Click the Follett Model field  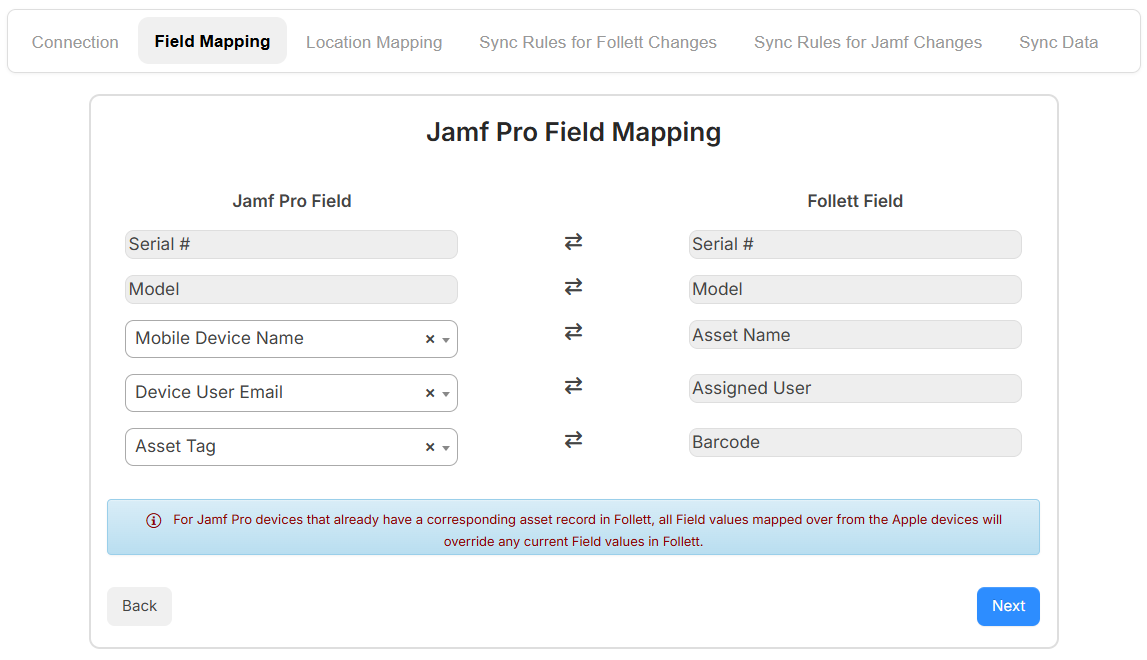(x=854, y=290)
